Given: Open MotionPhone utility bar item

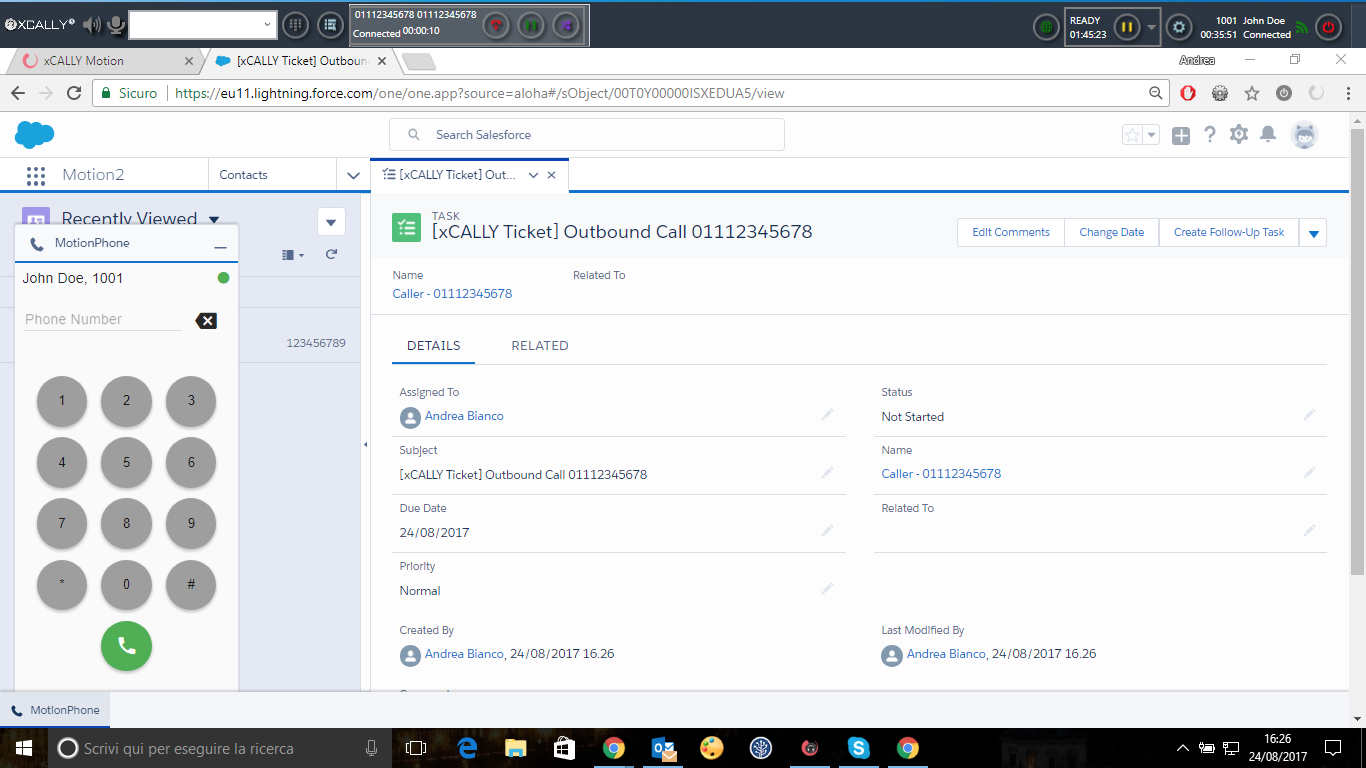Looking at the screenshot, I should (55, 710).
